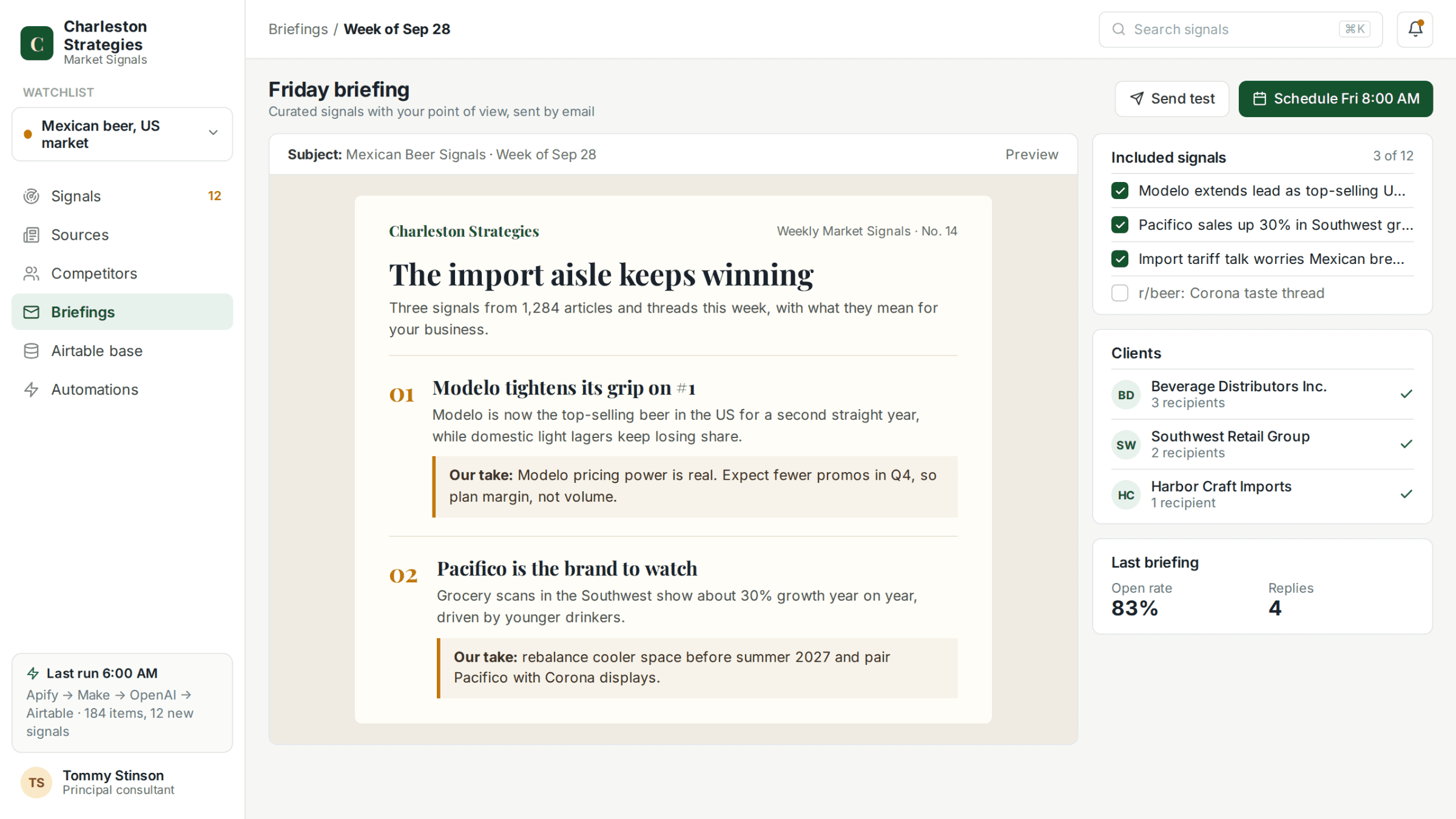Click the BD client avatar

1126,395
